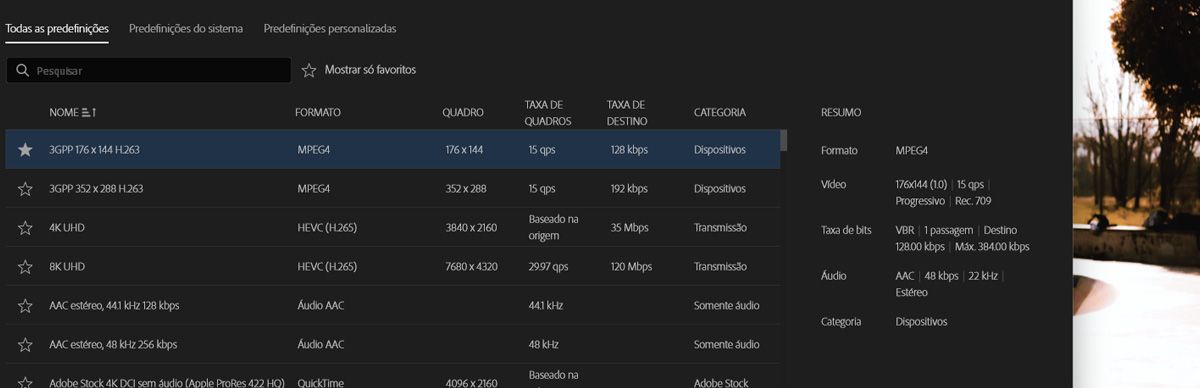This screenshot has width=1200, height=388.
Task: Switch to Predefinições personalizadas tab
Action: tap(330, 28)
